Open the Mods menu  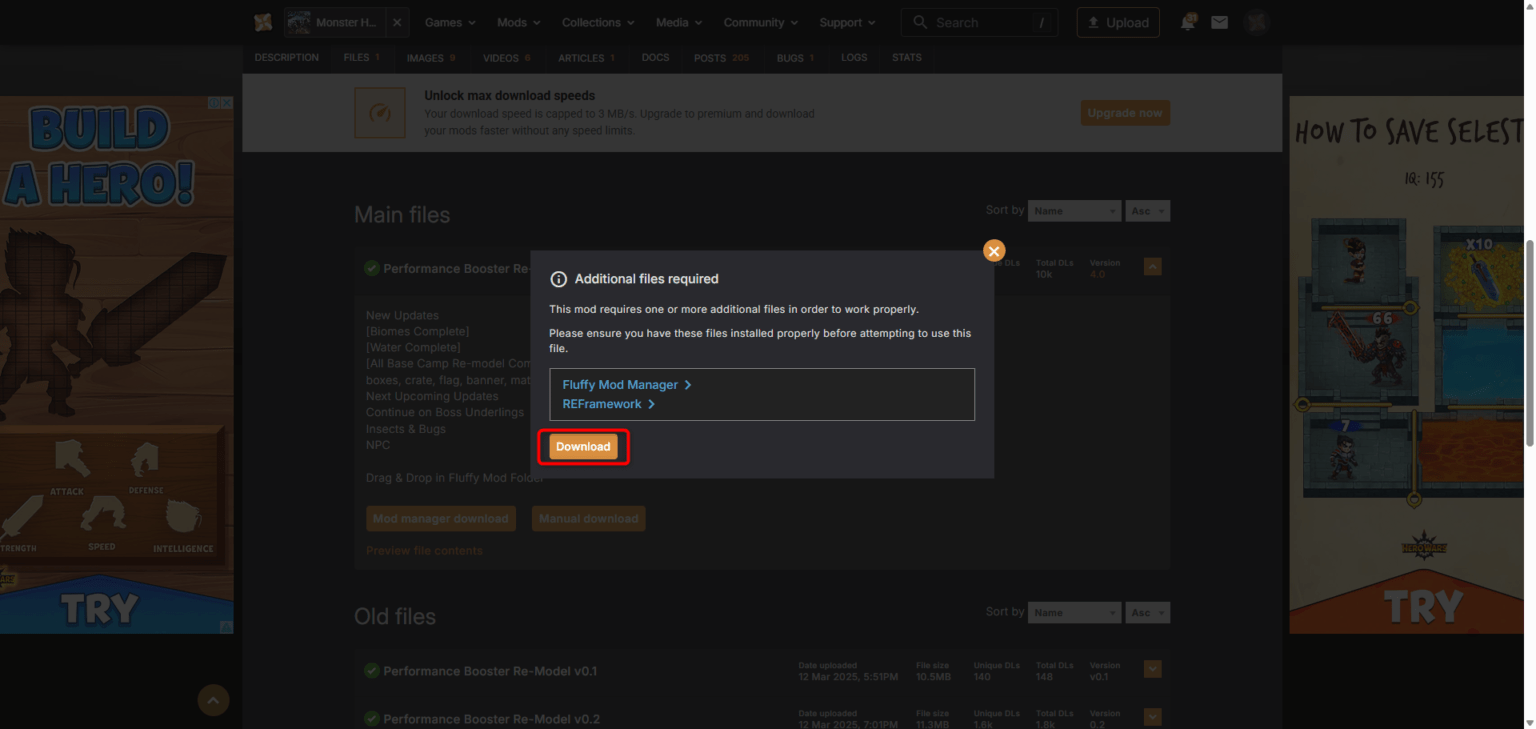coord(518,22)
